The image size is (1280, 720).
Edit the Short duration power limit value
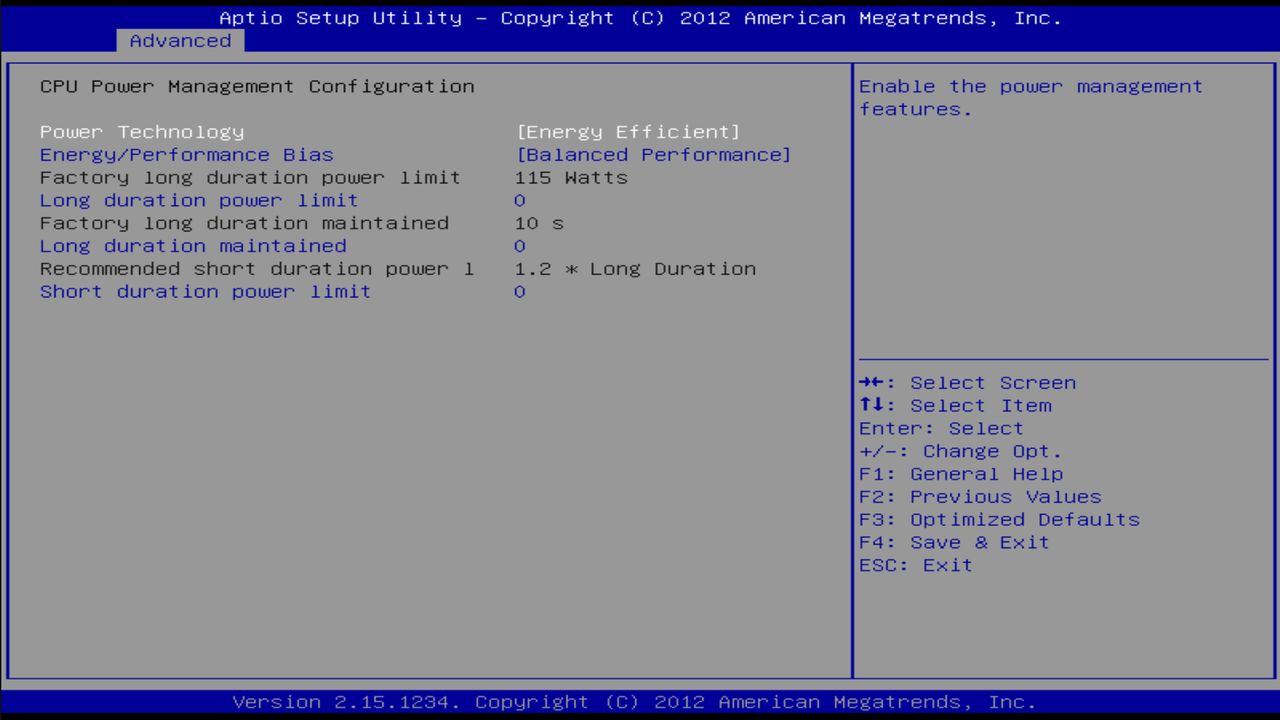[x=520, y=293]
